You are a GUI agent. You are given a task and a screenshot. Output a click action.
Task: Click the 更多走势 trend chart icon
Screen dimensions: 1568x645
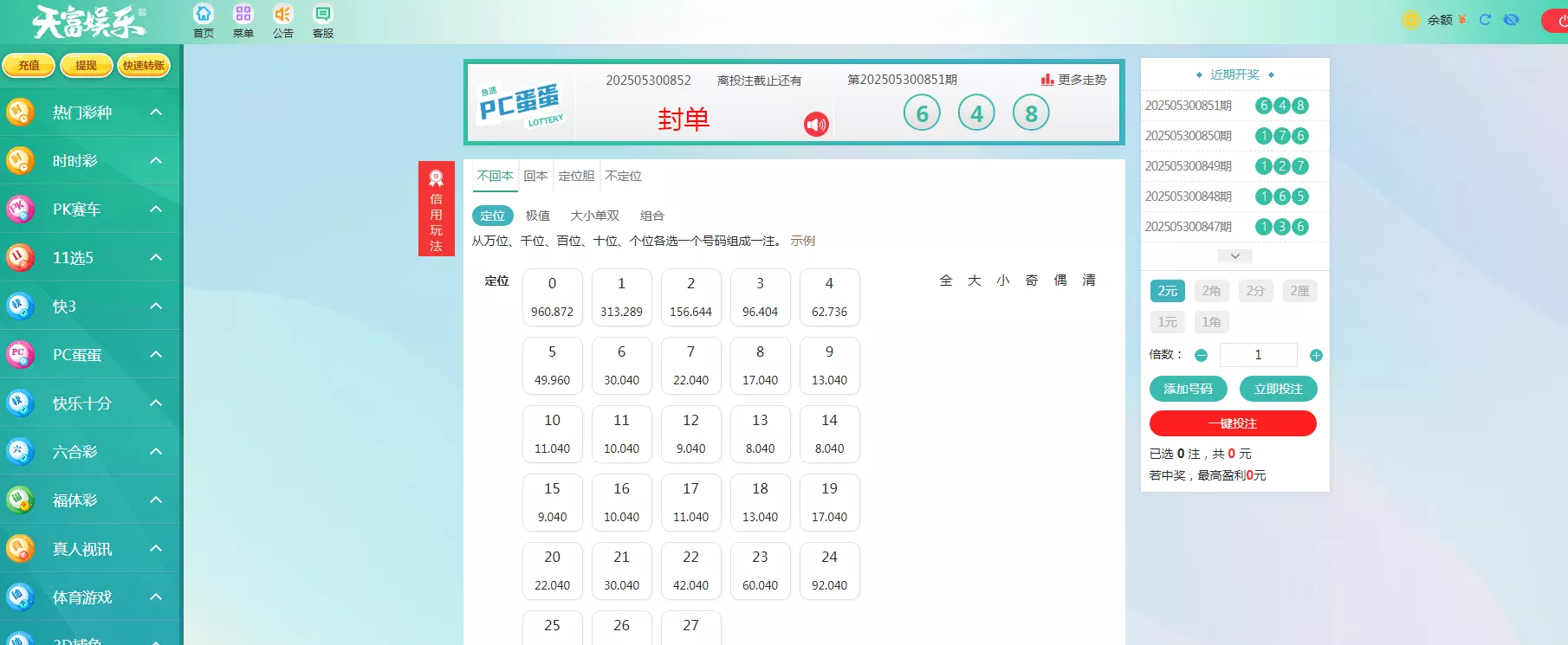coord(1047,80)
